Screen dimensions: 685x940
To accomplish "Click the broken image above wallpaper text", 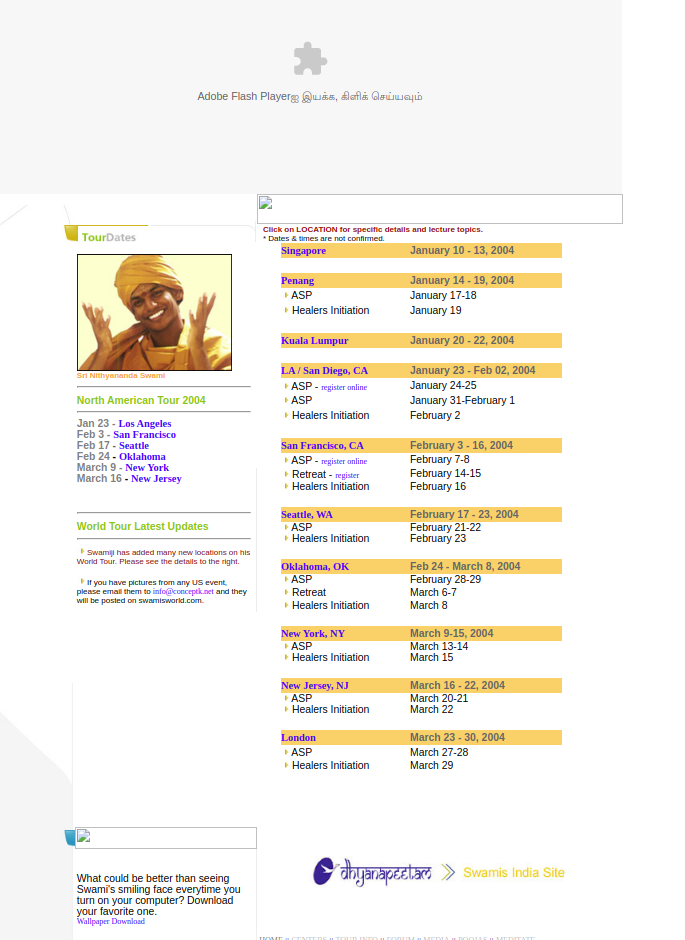I will [166, 838].
